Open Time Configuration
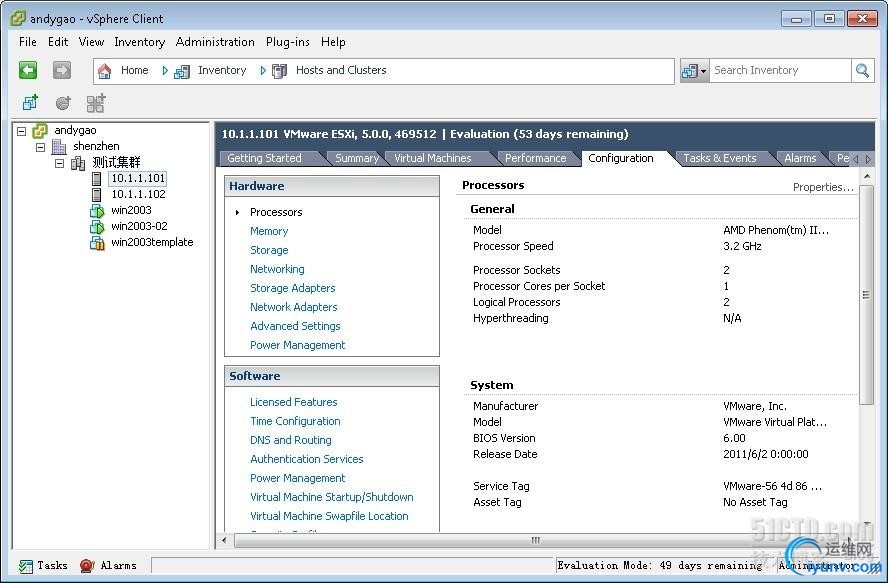The height and width of the screenshot is (583, 888). (x=296, y=422)
